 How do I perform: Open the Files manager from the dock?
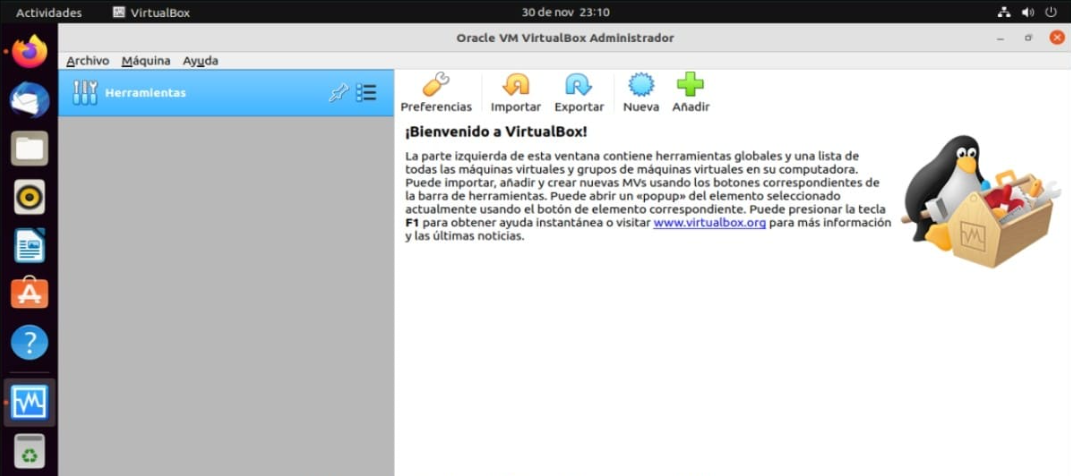coord(29,148)
